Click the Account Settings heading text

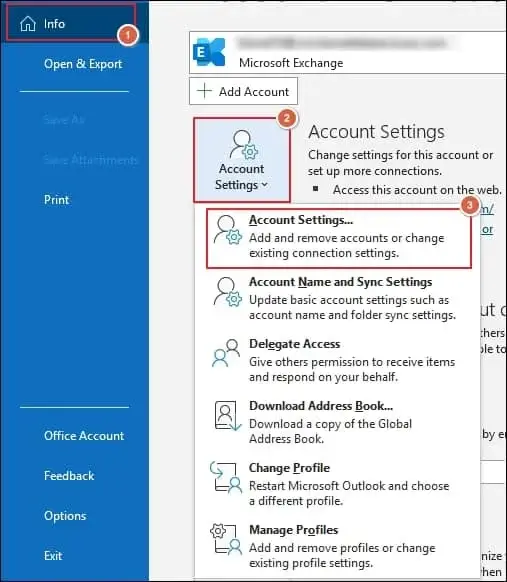[x=376, y=132]
